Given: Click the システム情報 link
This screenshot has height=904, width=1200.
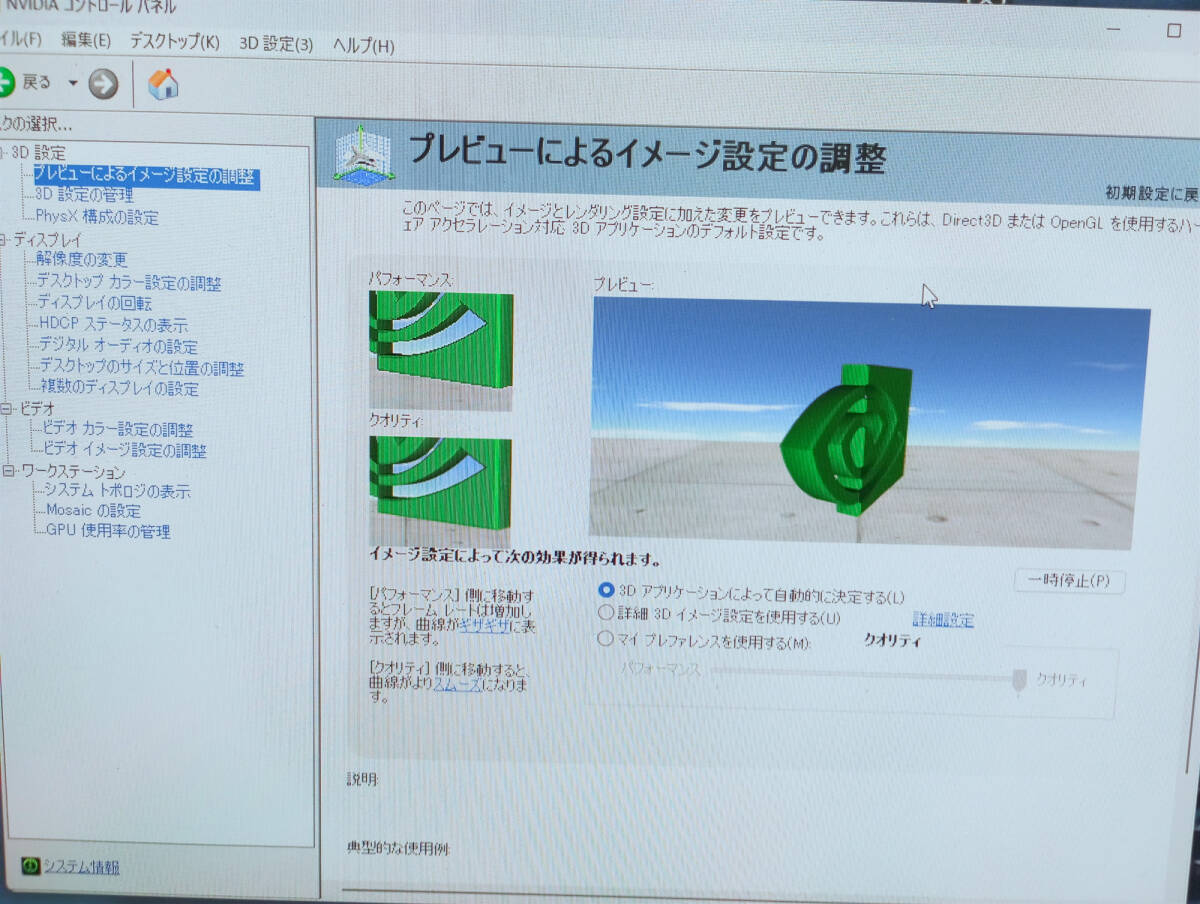Looking at the screenshot, I should [81, 867].
